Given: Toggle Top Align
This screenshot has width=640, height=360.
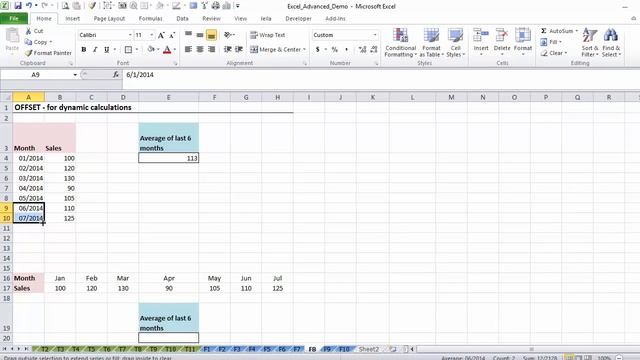Looking at the screenshot, I should coord(188,35).
